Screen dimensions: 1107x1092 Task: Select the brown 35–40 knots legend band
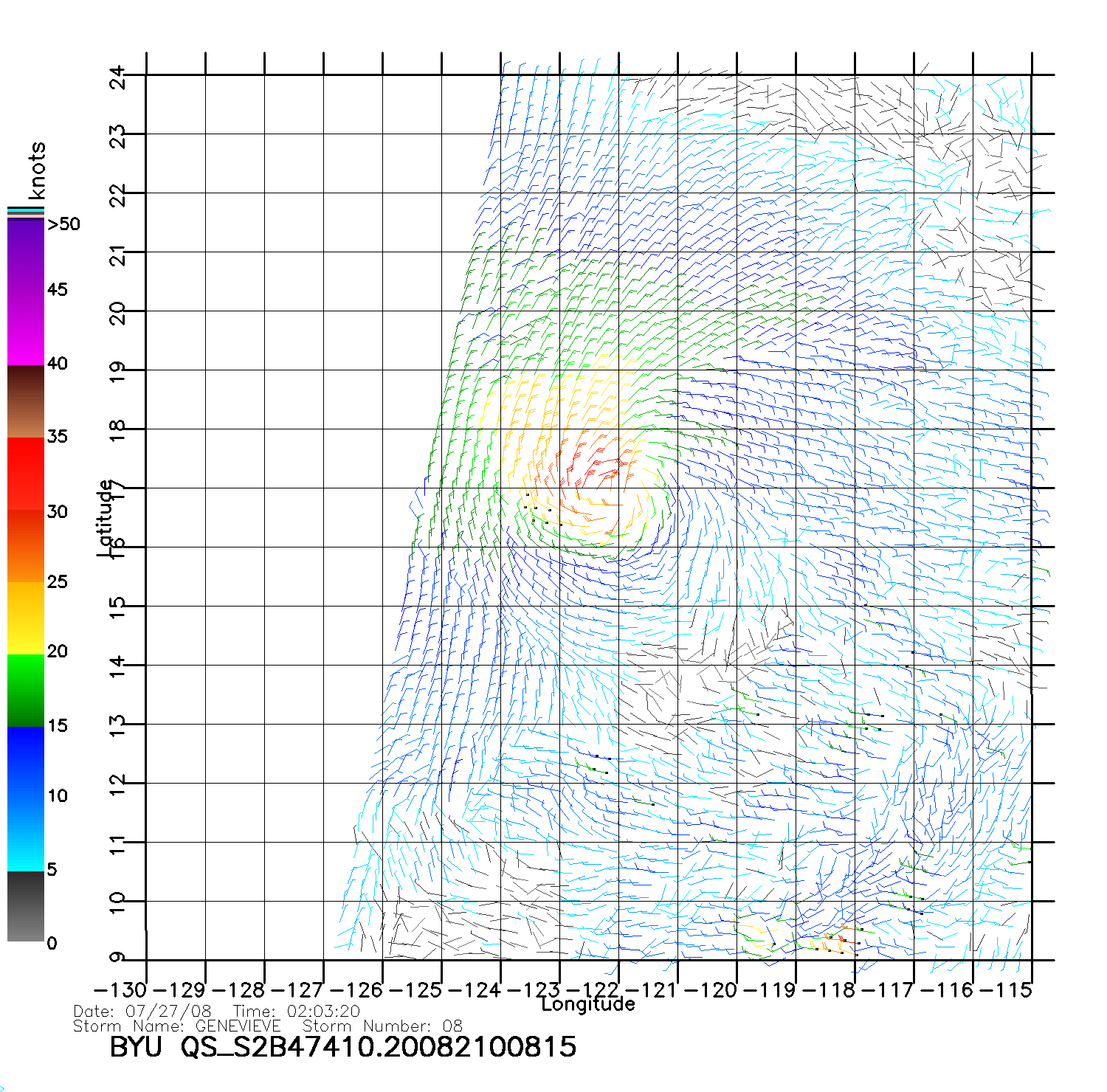pos(26,402)
